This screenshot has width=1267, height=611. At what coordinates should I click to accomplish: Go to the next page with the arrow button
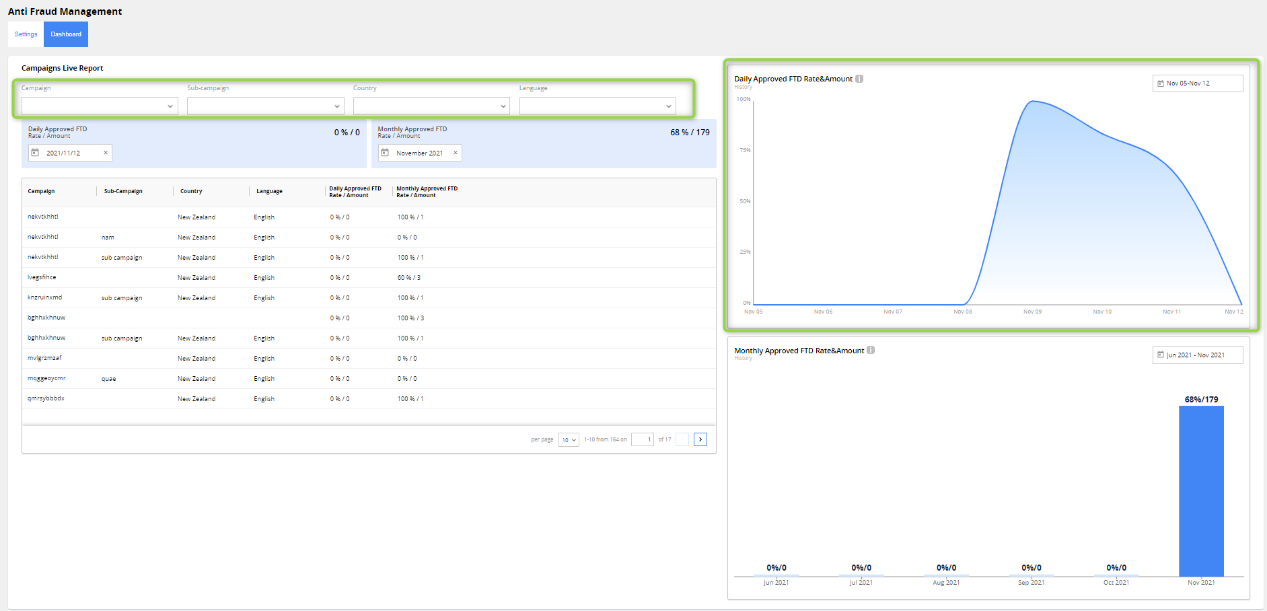point(700,439)
